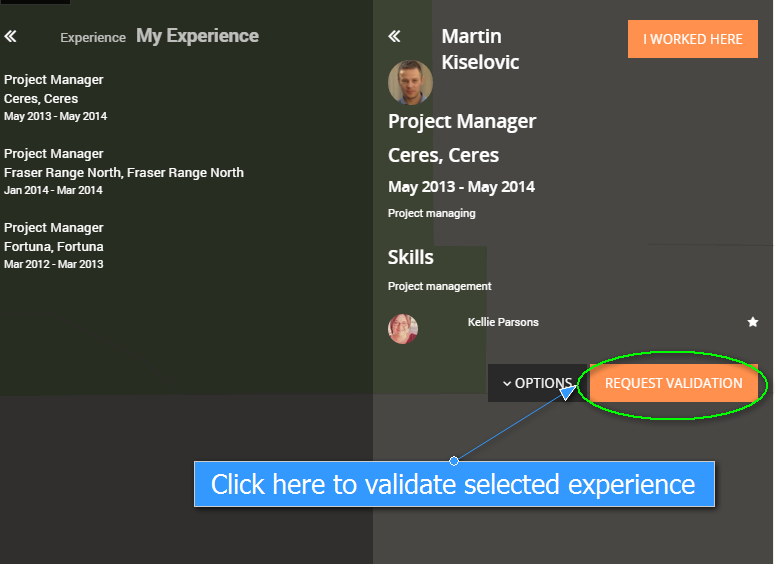Collapse the My Experience panel with the double chevron

10,37
